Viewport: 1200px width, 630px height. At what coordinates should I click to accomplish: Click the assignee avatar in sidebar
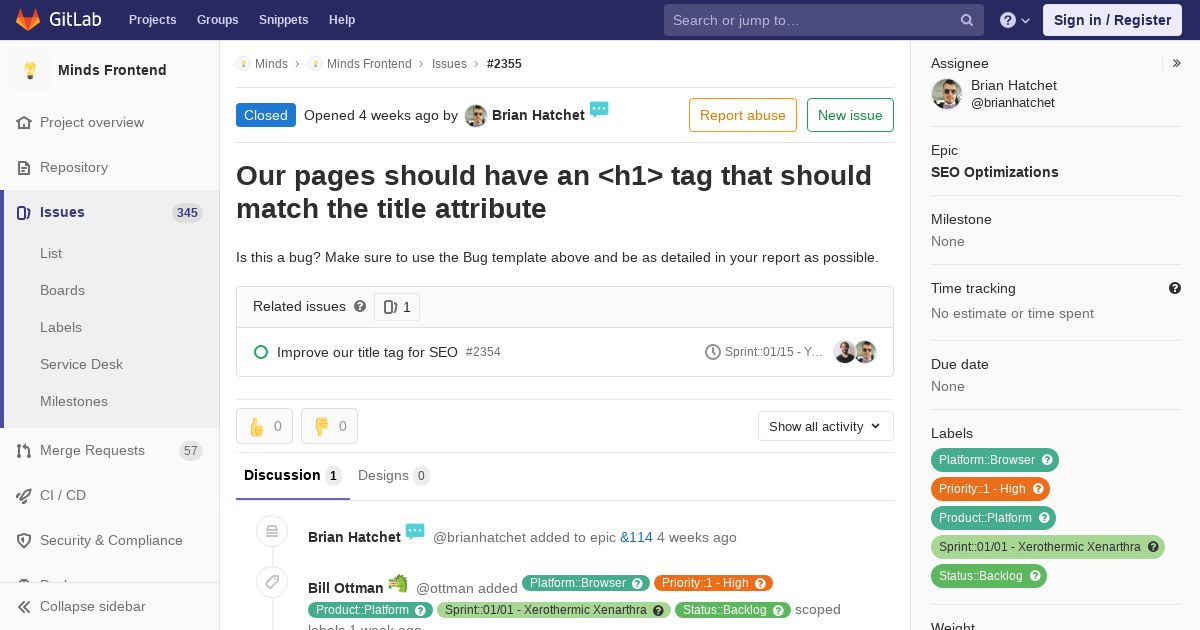point(946,94)
